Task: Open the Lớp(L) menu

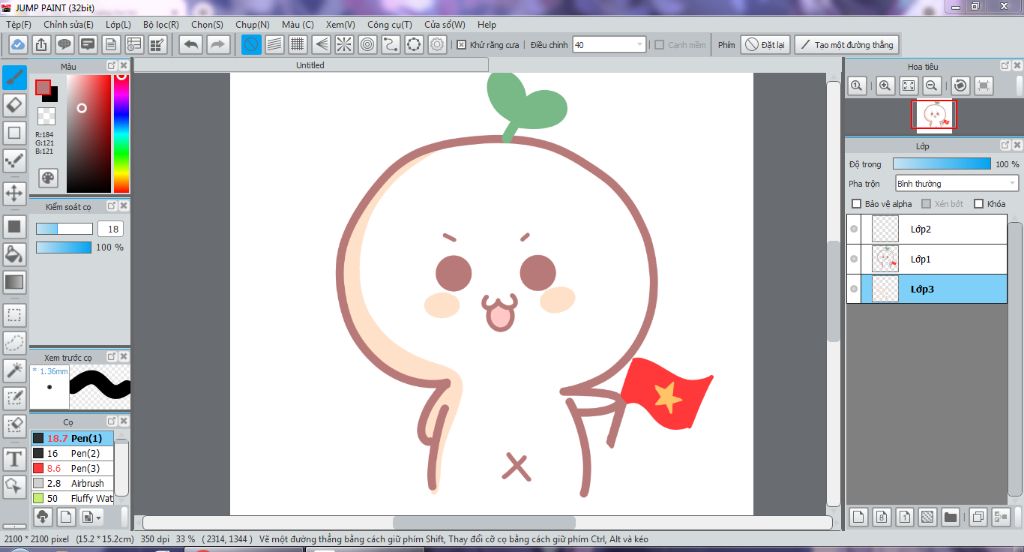Action: pyautogui.click(x=118, y=24)
